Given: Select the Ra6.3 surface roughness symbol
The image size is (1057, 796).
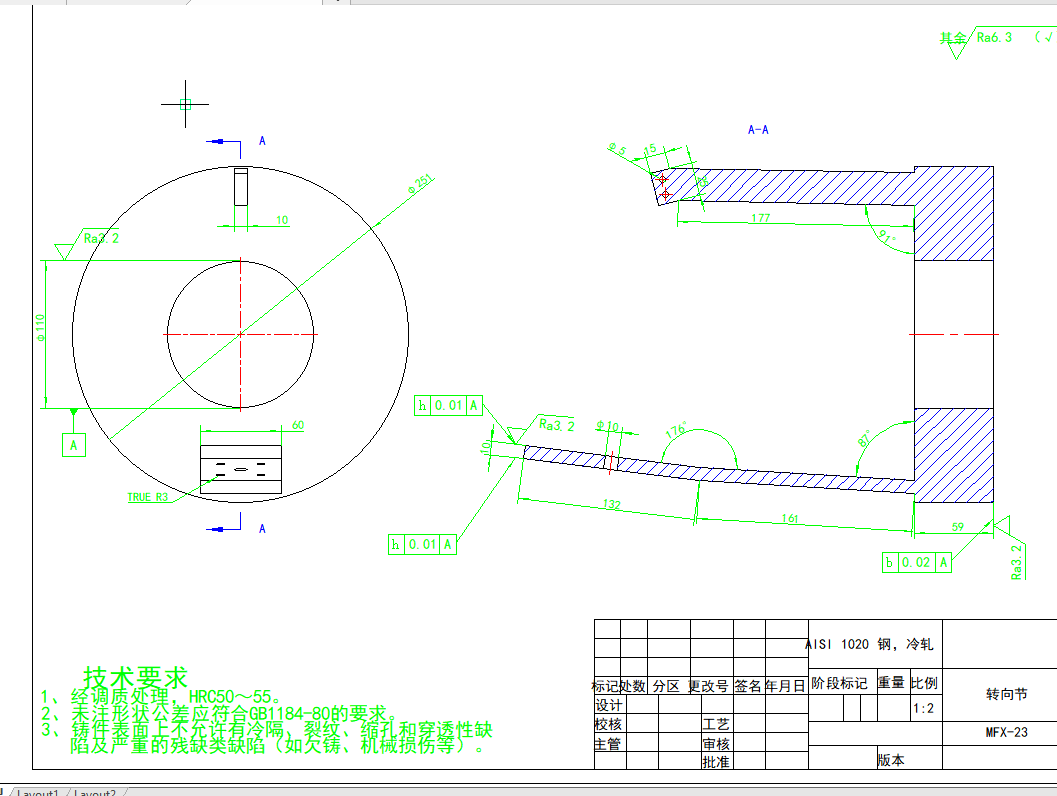Looking at the screenshot, I should pos(993,37).
